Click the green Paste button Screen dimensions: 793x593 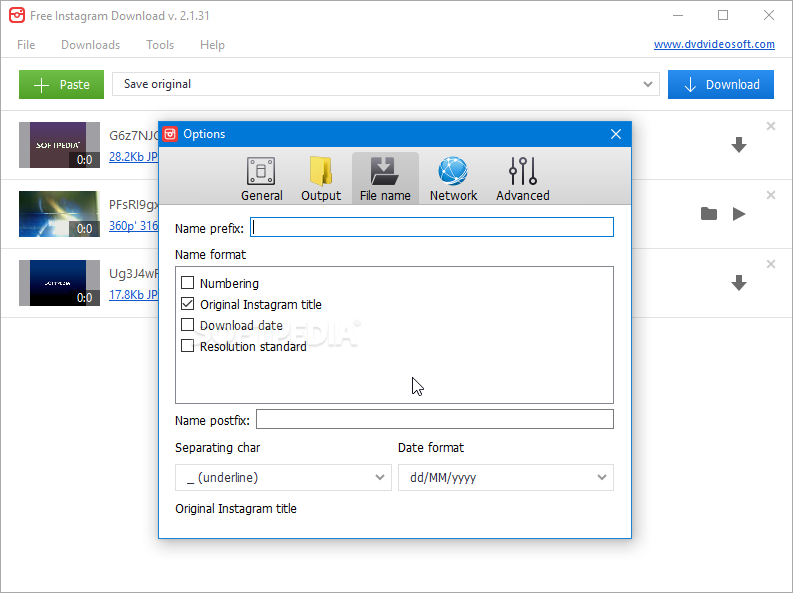[62, 84]
